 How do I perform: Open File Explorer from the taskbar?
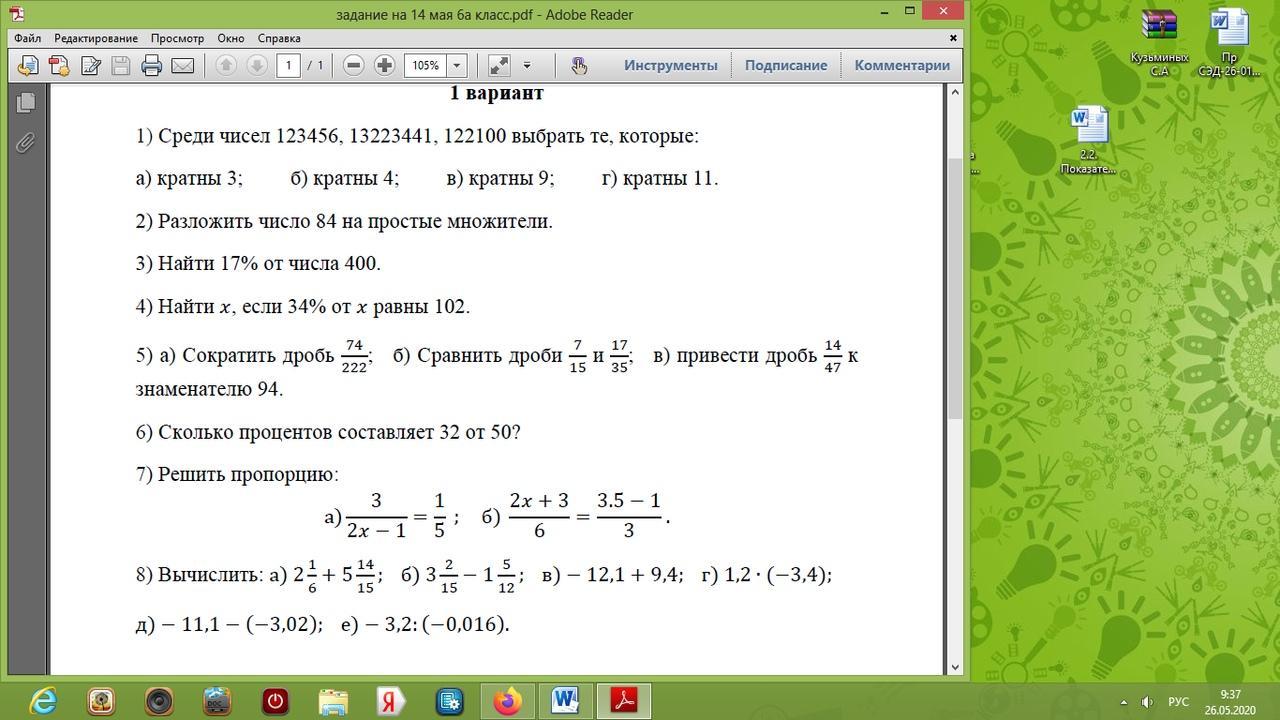(333, 701)
